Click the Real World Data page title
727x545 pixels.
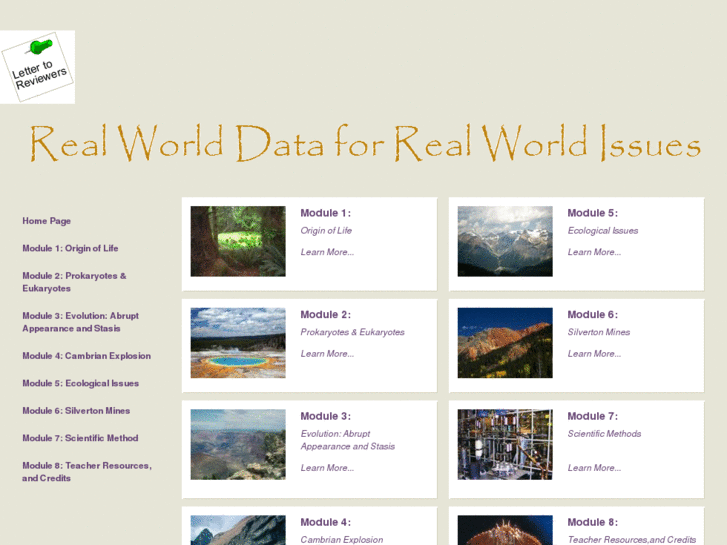point(365,143)
